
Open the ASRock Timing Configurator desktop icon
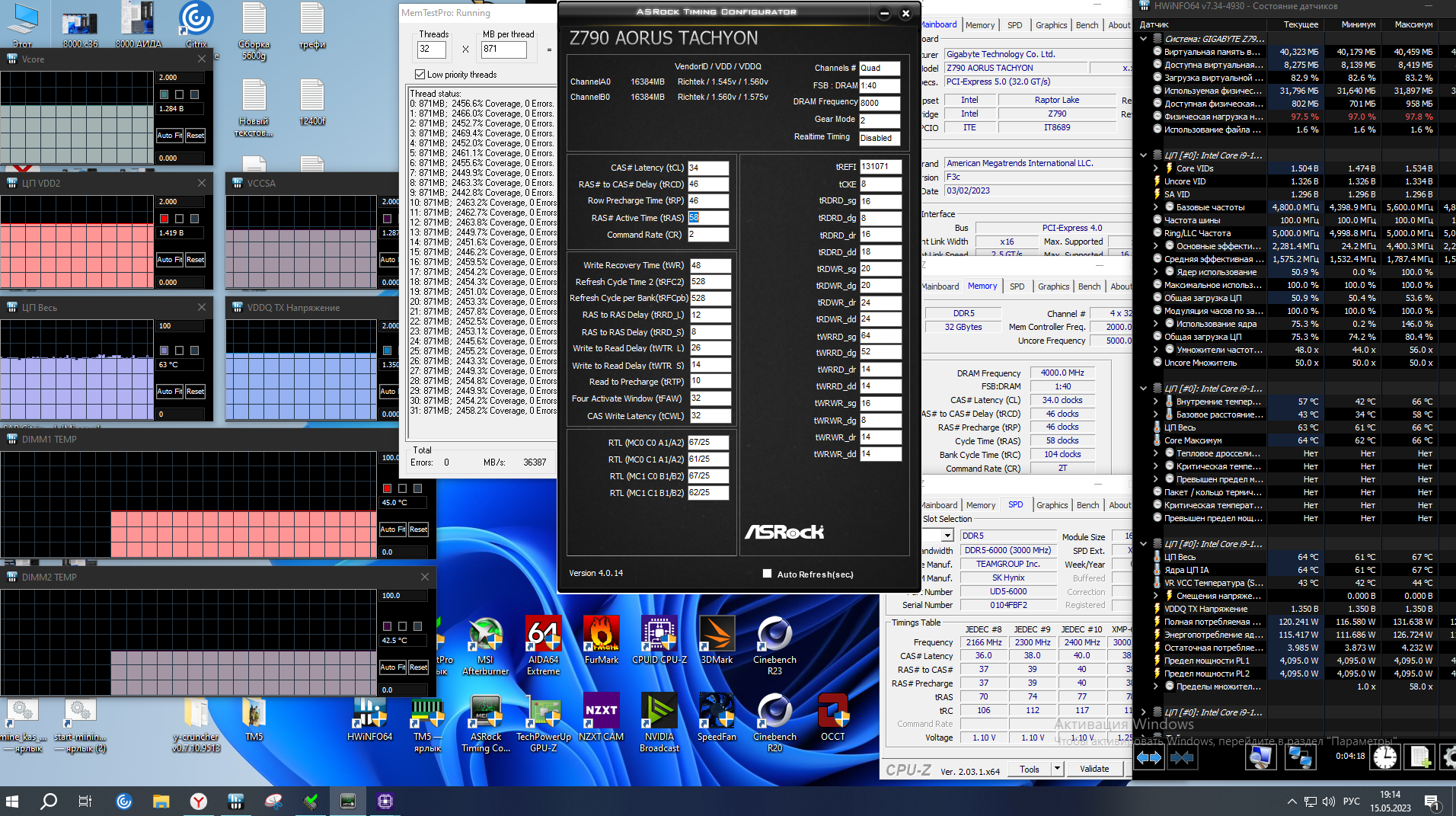[x=486, y=724]
